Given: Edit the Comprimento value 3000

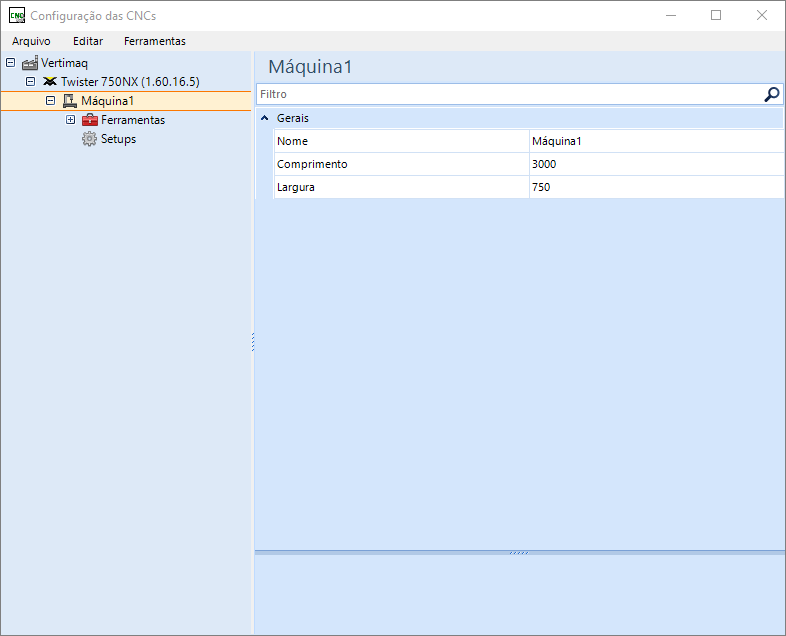Looking at the screenshot, I should pyautogui.click(x=657, y=164).
